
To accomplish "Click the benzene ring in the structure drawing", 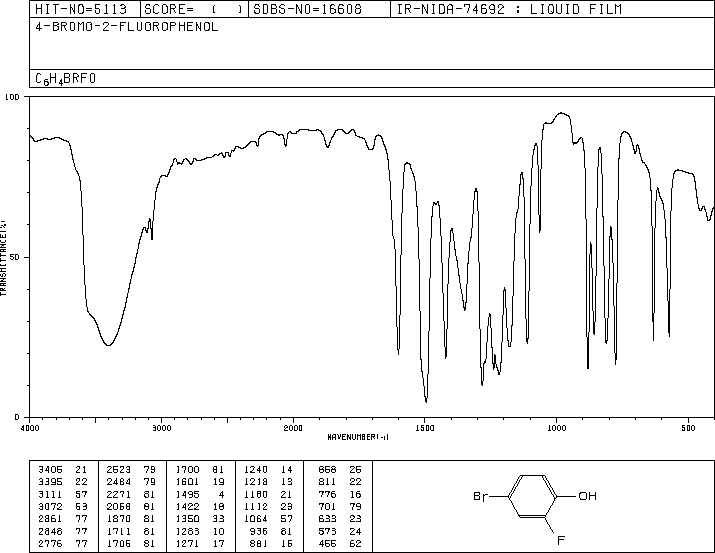I will tap(532, 496).
